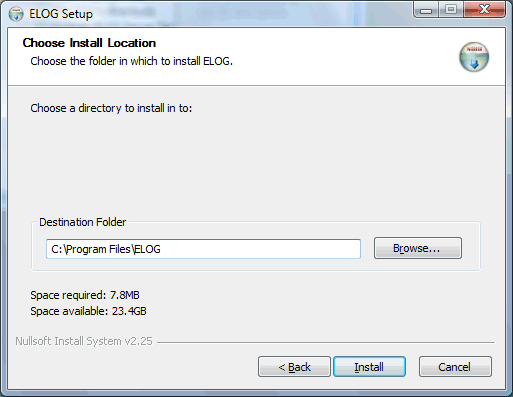Cancel the ELOG setup
Screen dimensions: 513x397
tap(455, 367)
